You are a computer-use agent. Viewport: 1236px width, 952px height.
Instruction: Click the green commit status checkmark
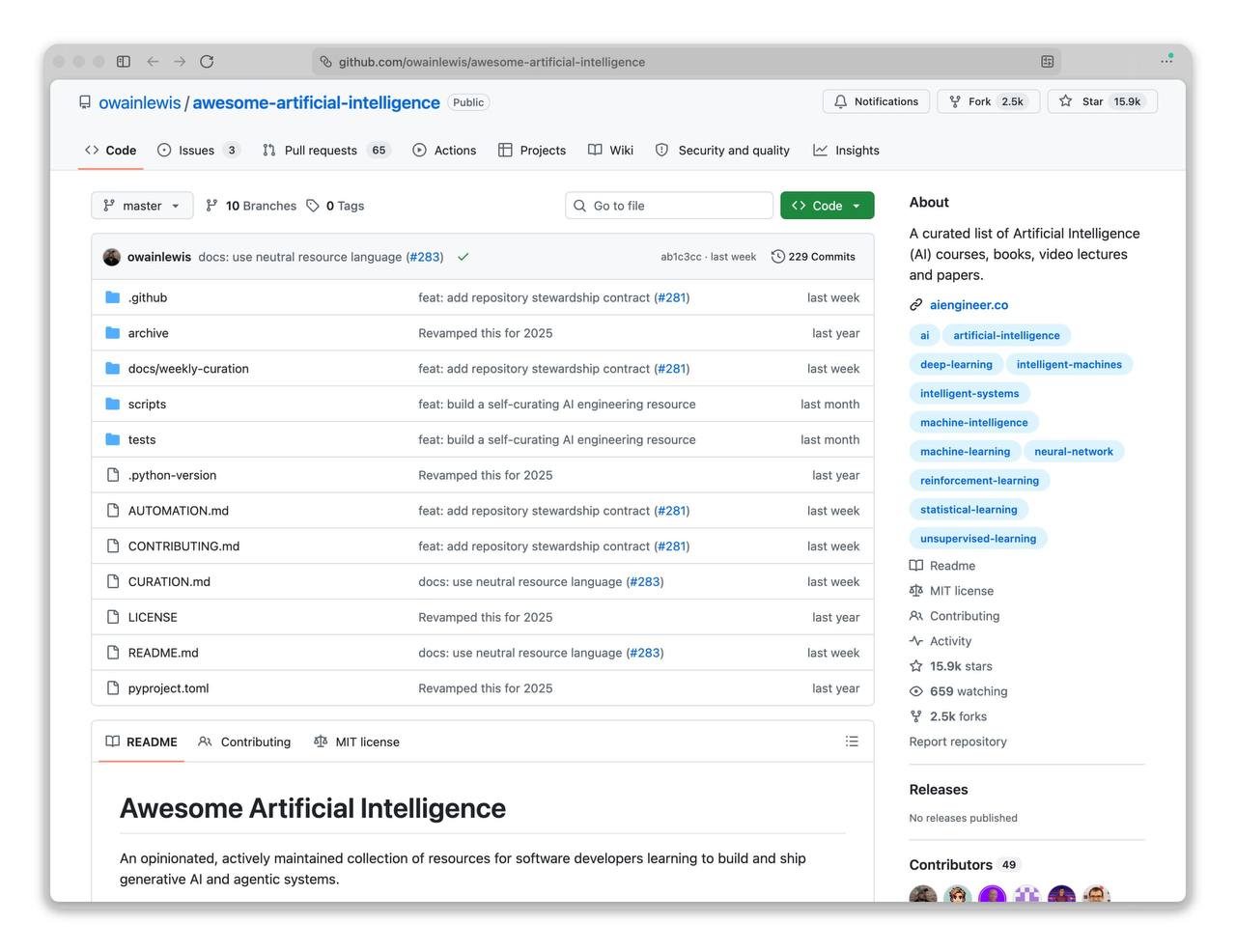(x=463, y=257)
